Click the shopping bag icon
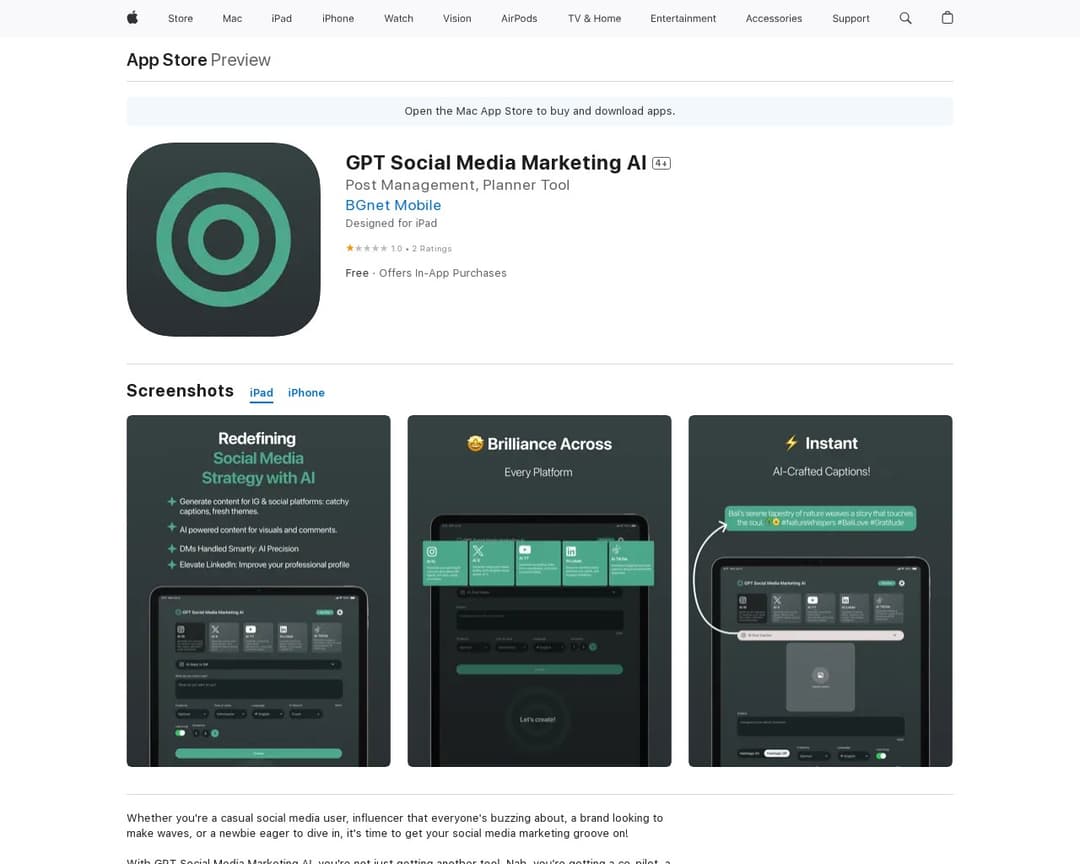Screen dimensions: 1080x864 point(947,18)
